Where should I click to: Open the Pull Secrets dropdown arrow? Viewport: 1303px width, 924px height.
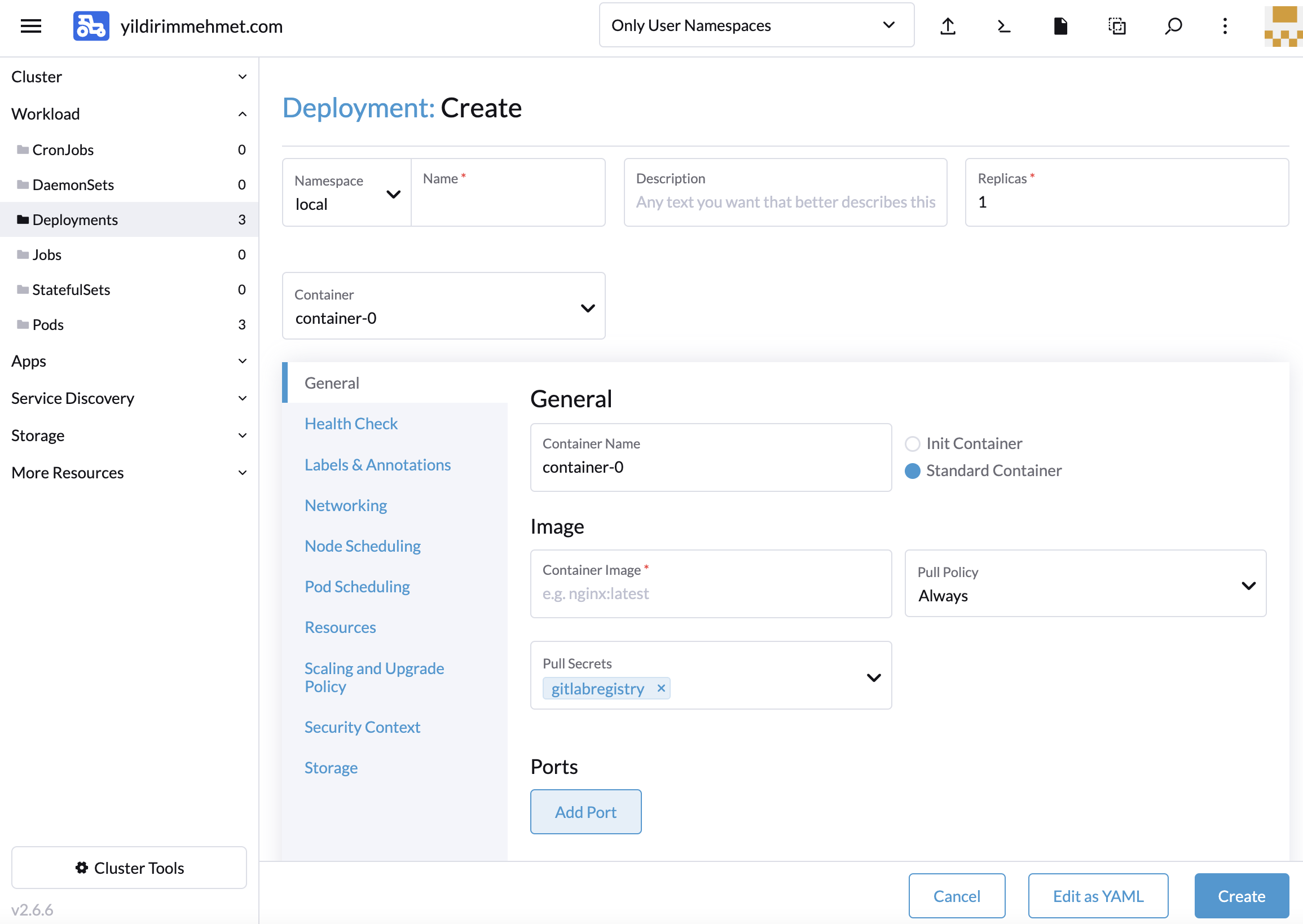pyautogui.click(x=873, y=677)
